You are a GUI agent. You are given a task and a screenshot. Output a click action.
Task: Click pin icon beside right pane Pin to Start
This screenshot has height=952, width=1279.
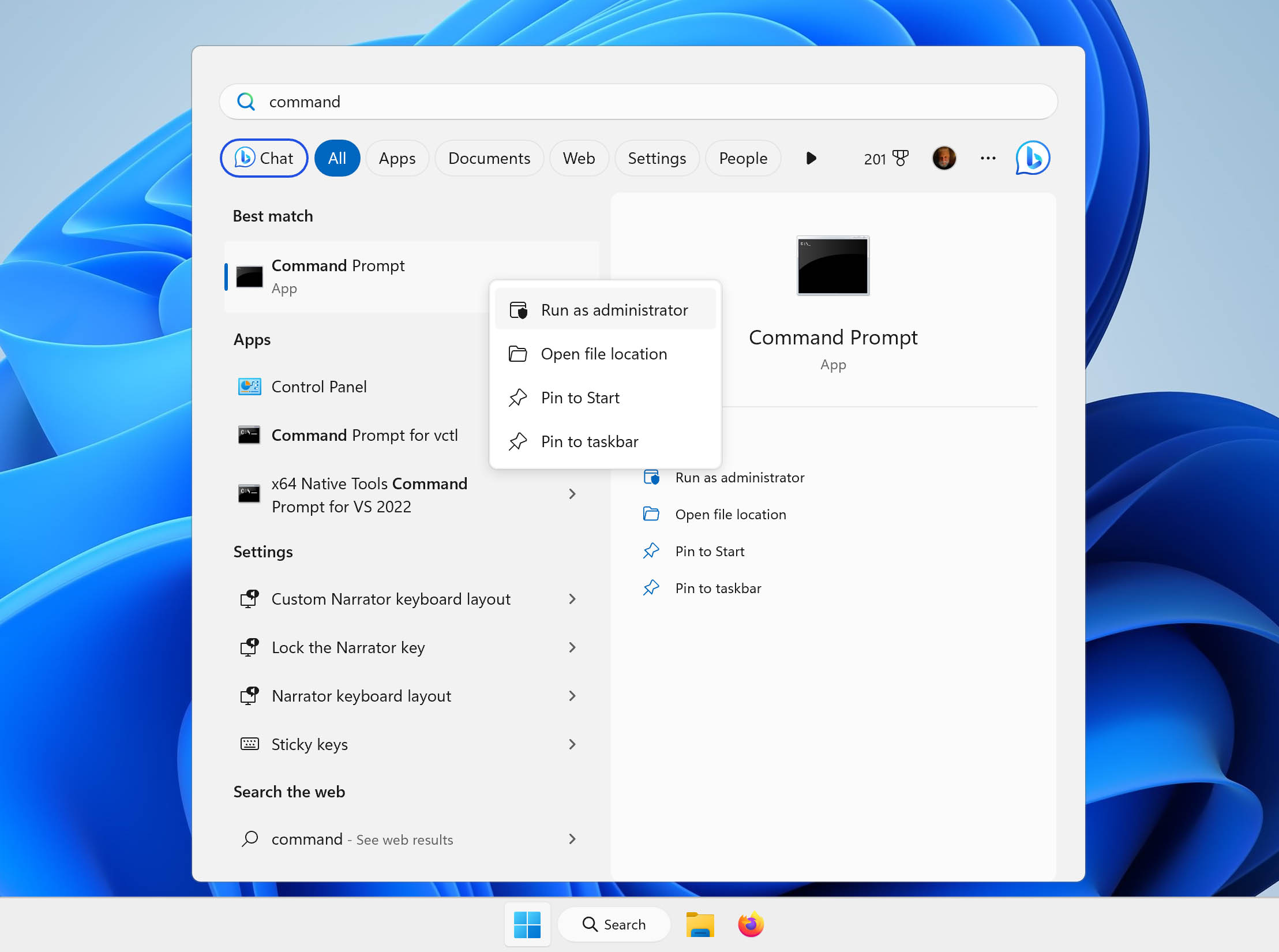(x=651, y=550)
